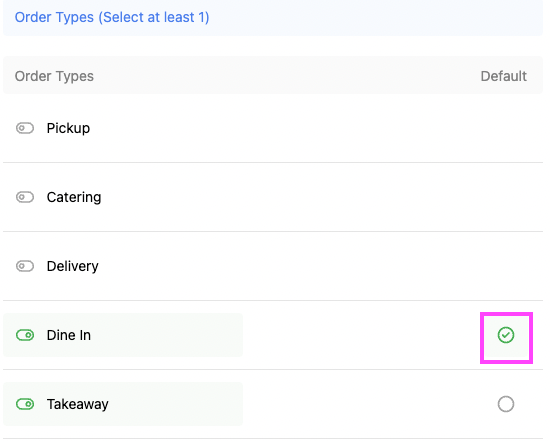Click the Delivery label text
This screenshot has height=441, width=550.
click(x=73, y=266)
